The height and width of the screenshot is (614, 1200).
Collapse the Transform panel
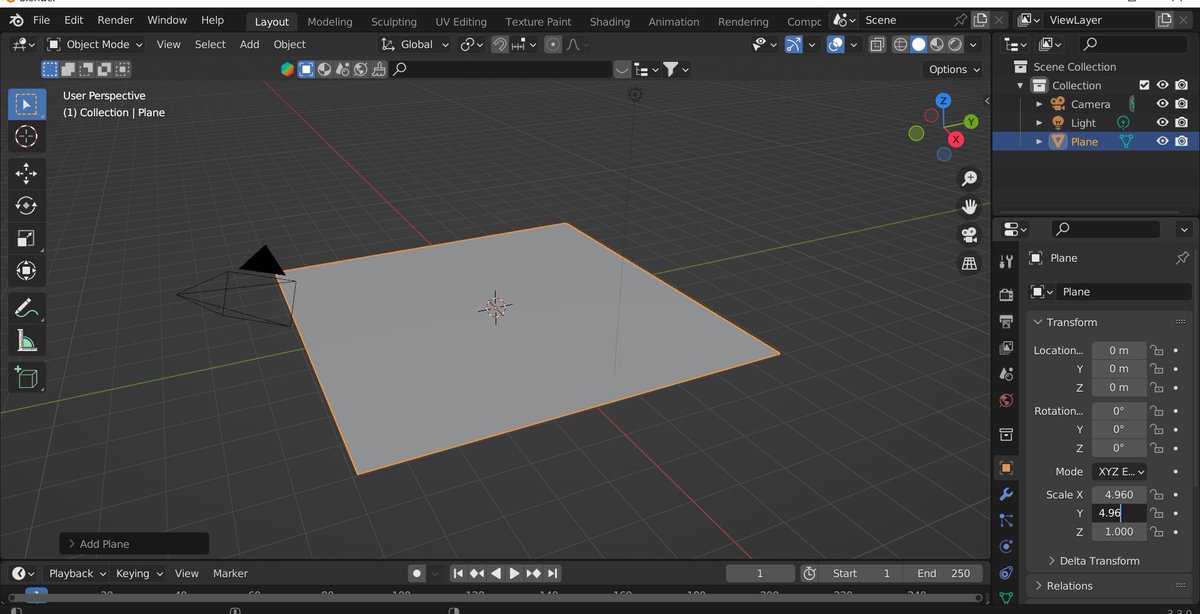click(1071, 322)
